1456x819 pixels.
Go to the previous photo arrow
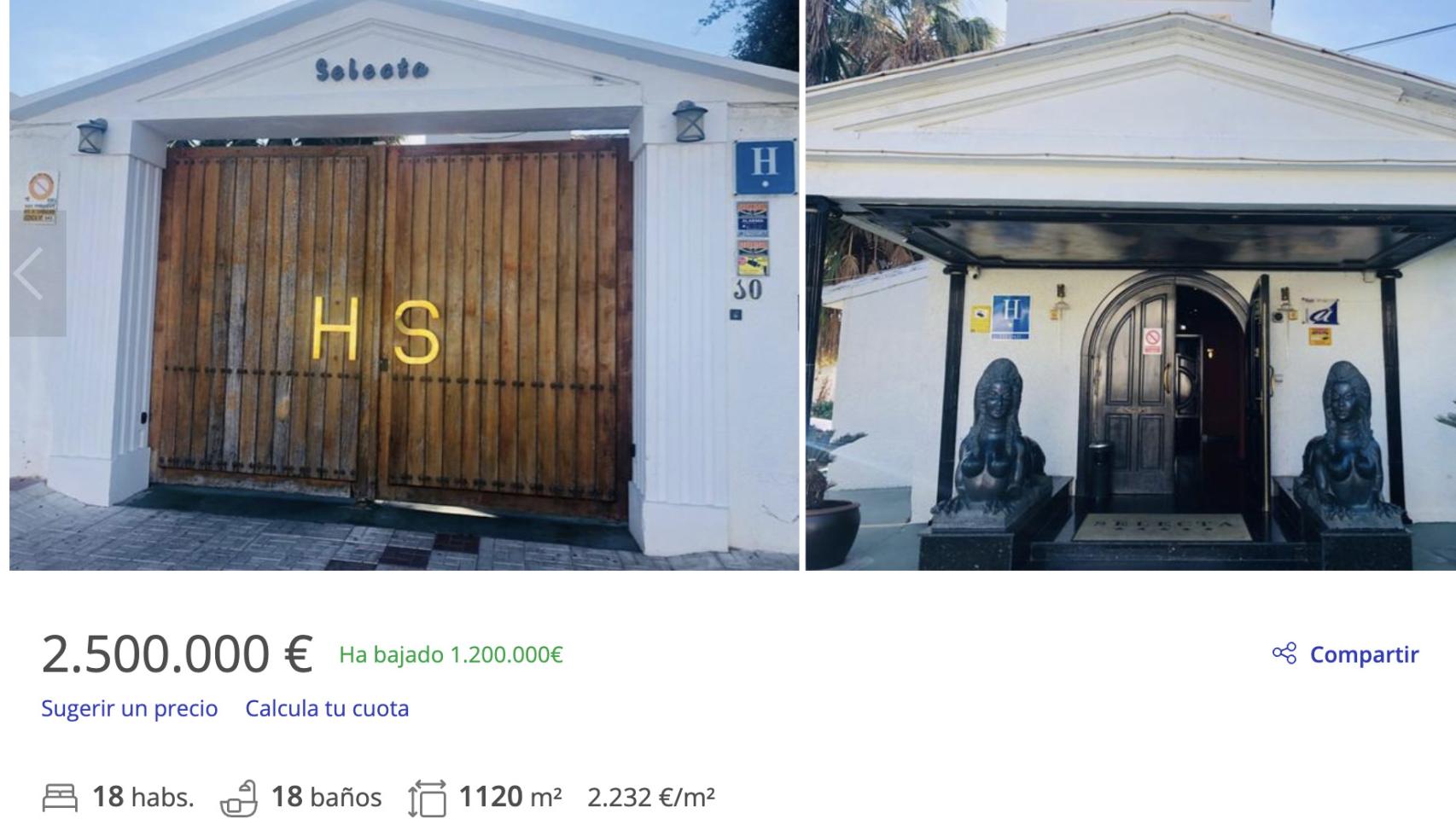tap(31, 273)
